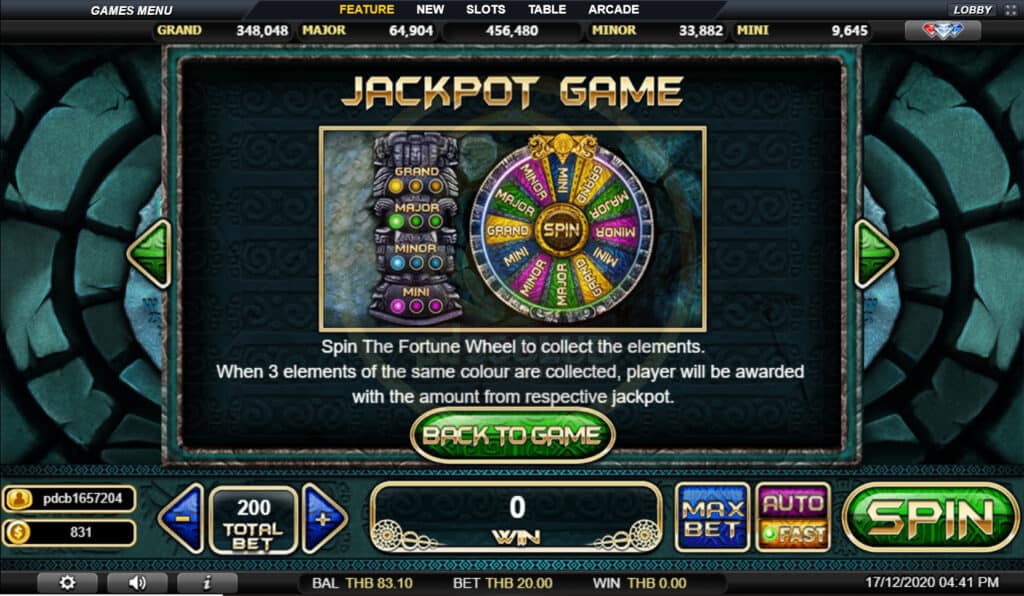The image size is (1024, 596).
Task: Click the Max Bet button
Action: [x=712, y=518]
